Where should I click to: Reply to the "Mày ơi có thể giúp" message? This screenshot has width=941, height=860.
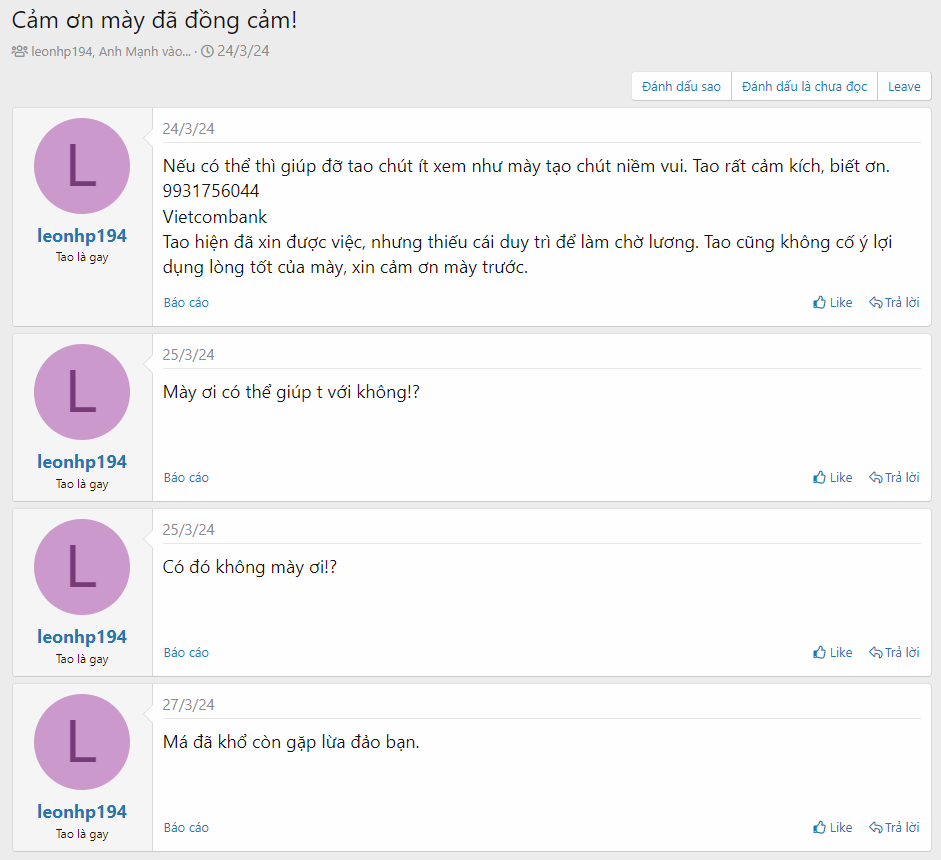point(894,477)
